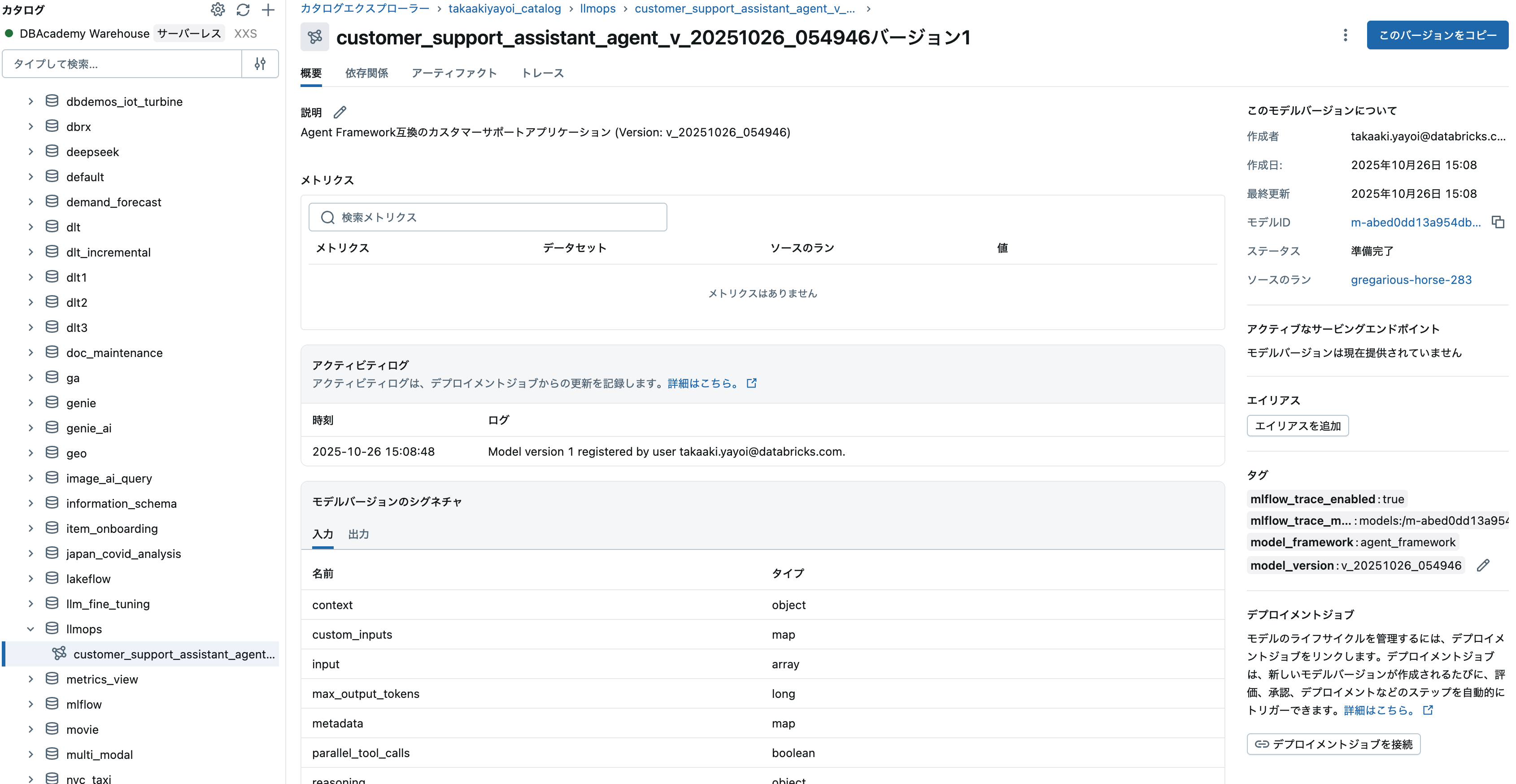
Task: Click デプロイメントジョブを接続 button
Action: tap(1333, 744)
